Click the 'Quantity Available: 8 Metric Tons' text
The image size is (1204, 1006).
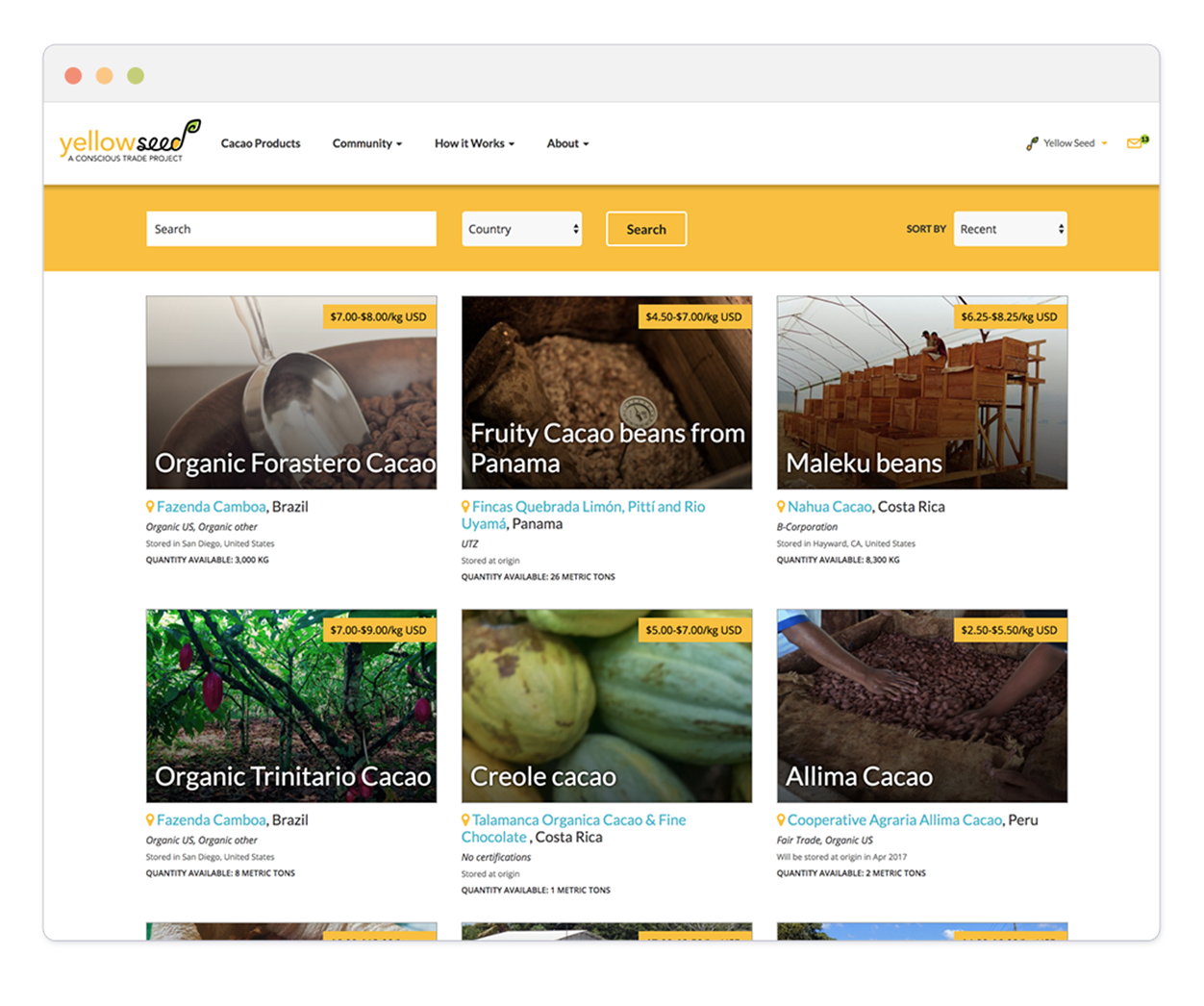[x=221, y=873]
